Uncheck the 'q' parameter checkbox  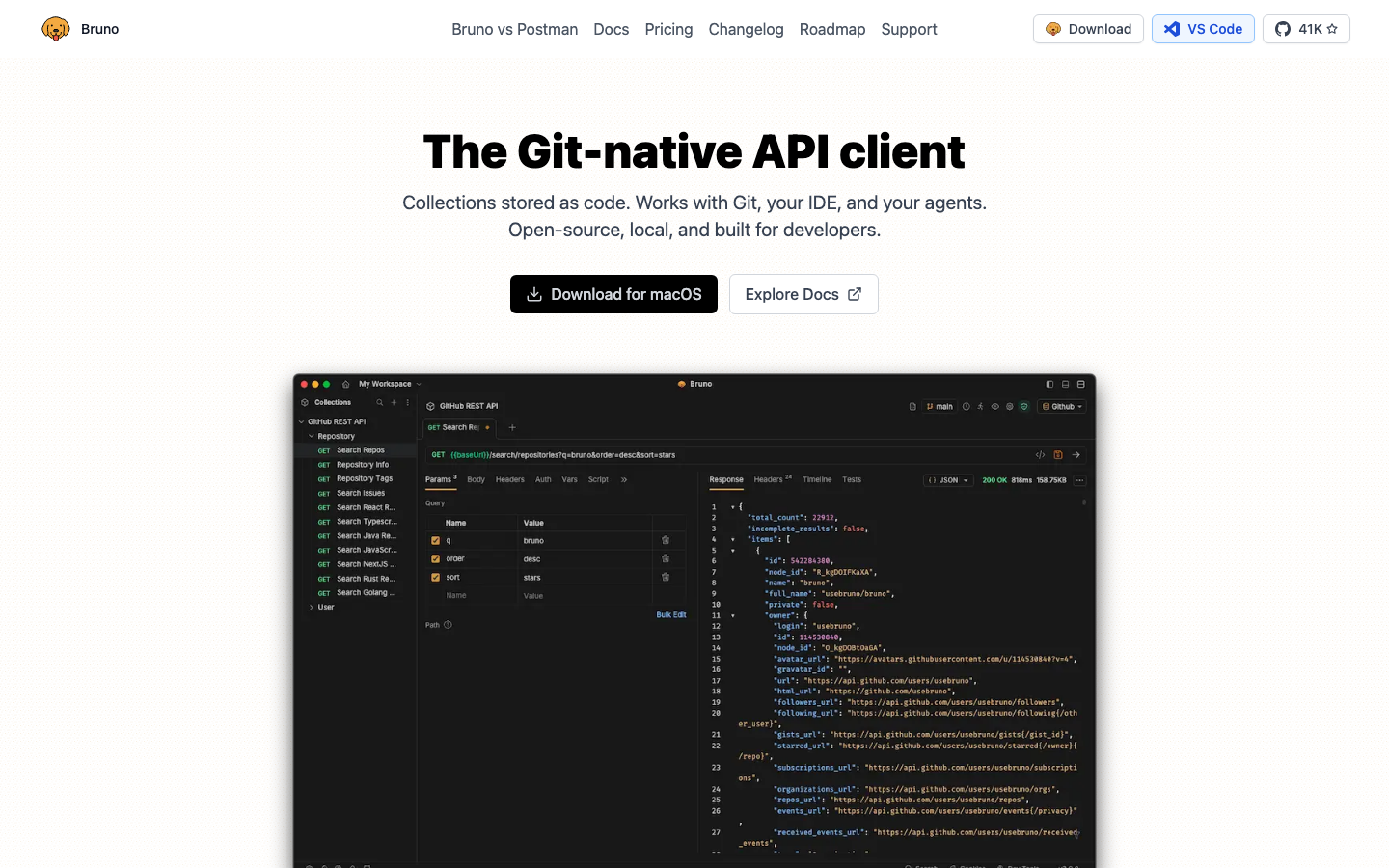tap(435, 541)
